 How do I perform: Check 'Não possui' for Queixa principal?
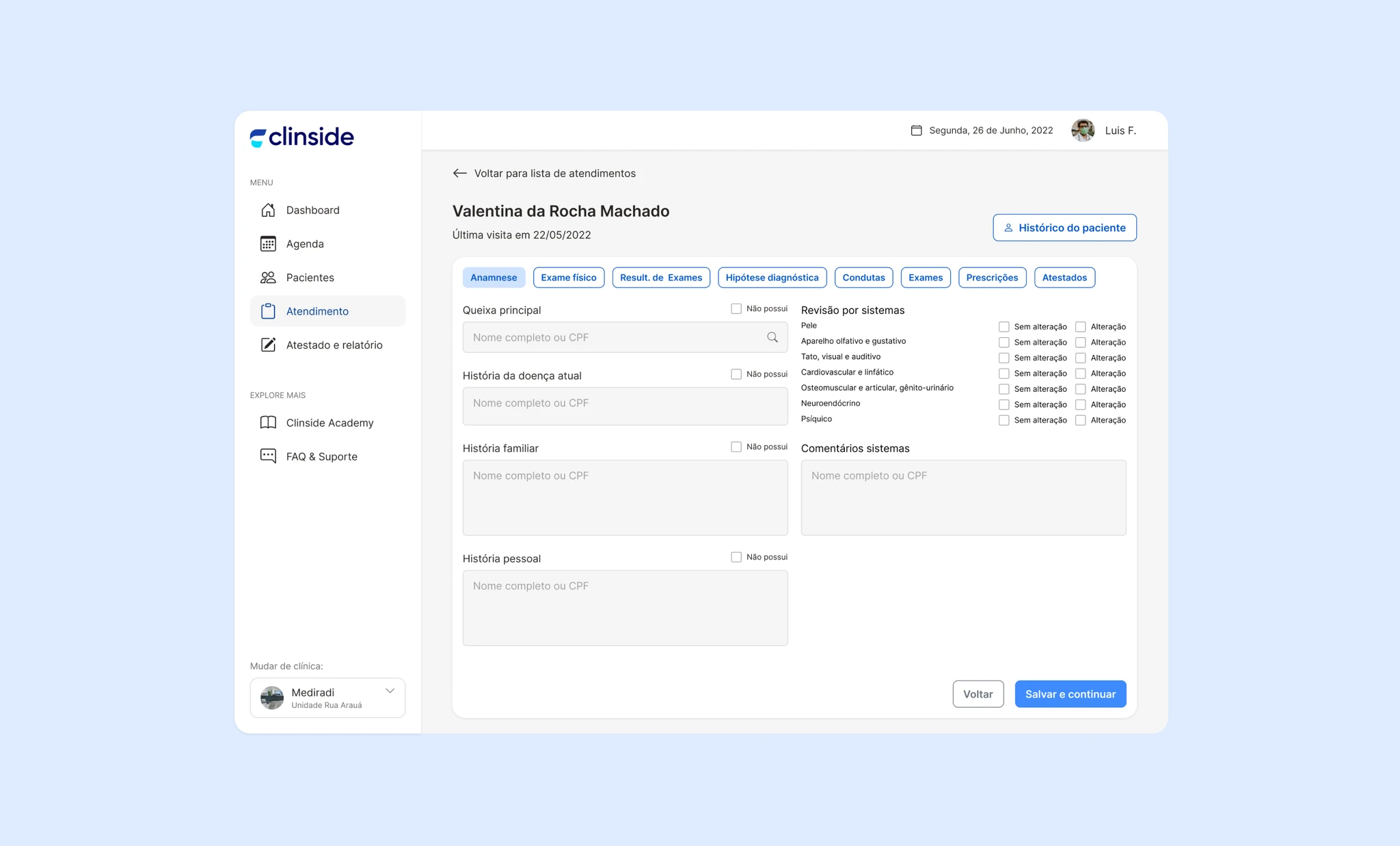[736, 308]
